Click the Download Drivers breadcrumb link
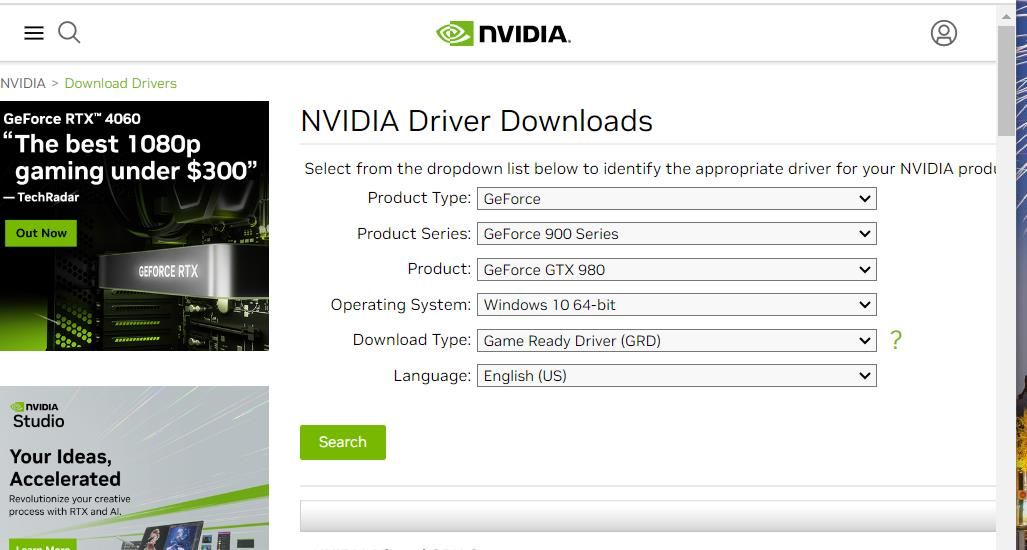Image resolution: width=1027 pixels, height=550 pixels. (x=121, y=83)
